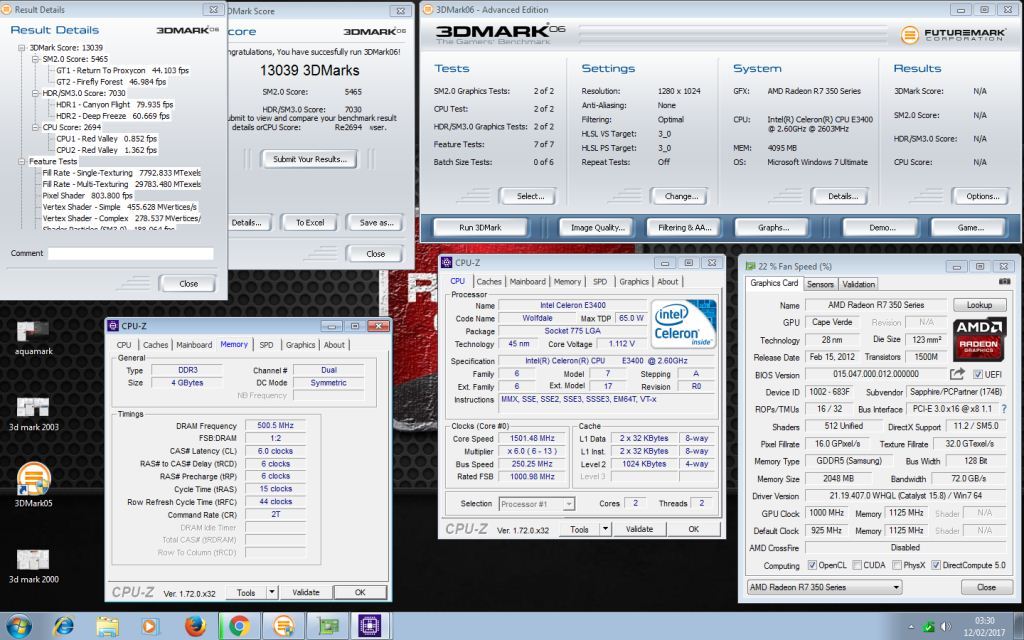Open Options under Results in 3DMark06
Viewport: 1024px width, 640px height.
click(982, 196)
